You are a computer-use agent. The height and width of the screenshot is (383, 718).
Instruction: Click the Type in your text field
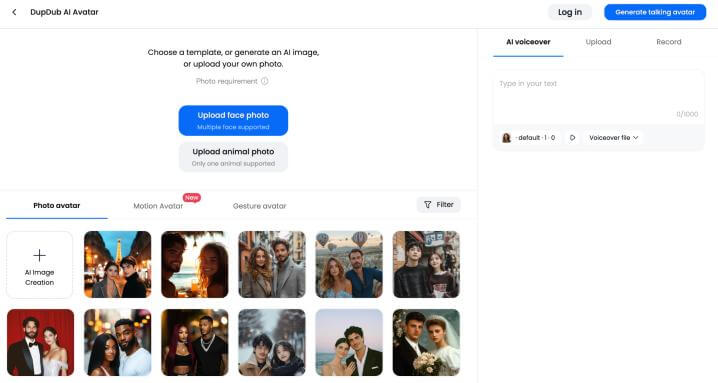(x=598, y=97)
